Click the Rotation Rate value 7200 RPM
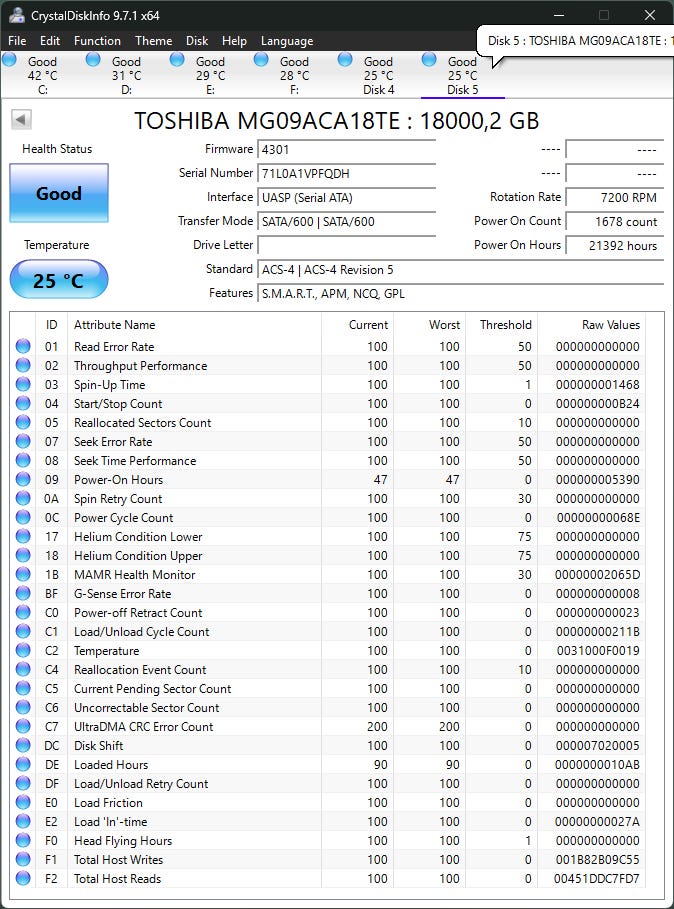This screenshot has height=909, width=674. pyautogui.click(x=614, y=198)
